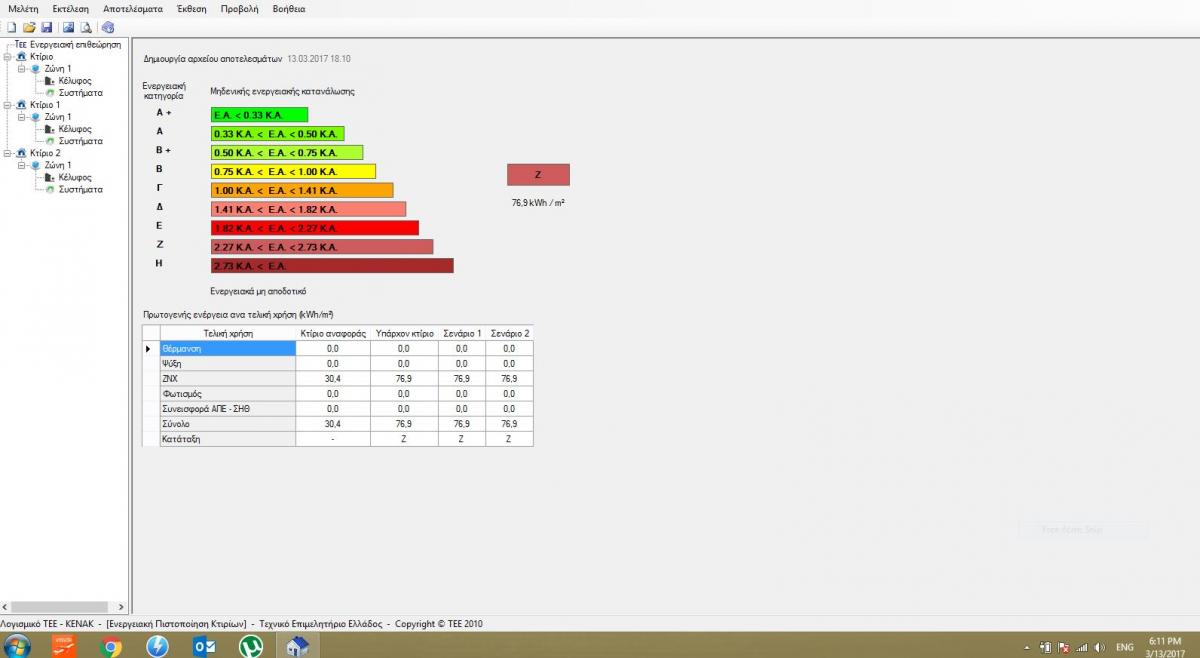
Task: Click the Open folder toolbar icon
Action: tap(29, 27)
